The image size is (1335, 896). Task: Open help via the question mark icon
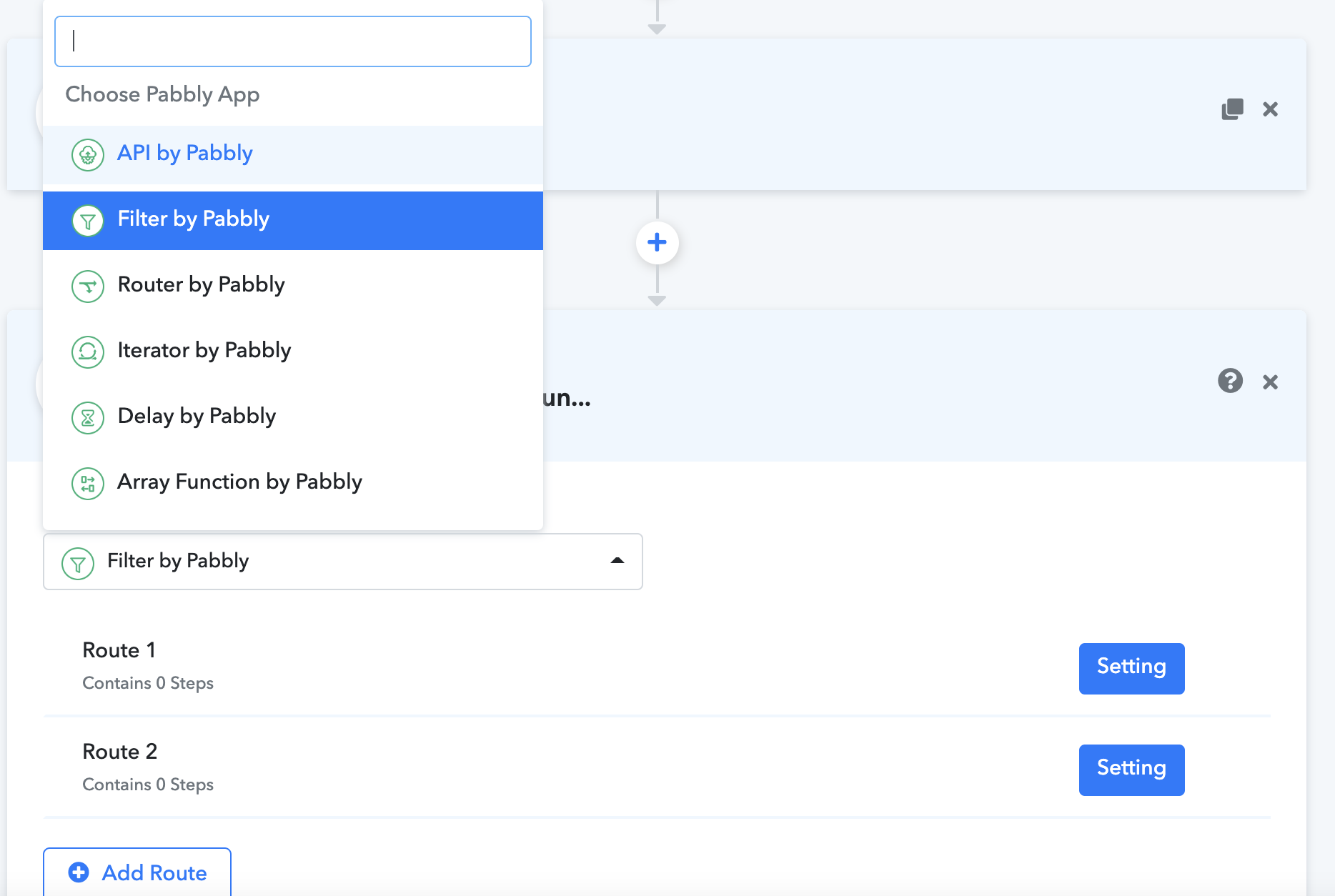tap(1230, 381)
